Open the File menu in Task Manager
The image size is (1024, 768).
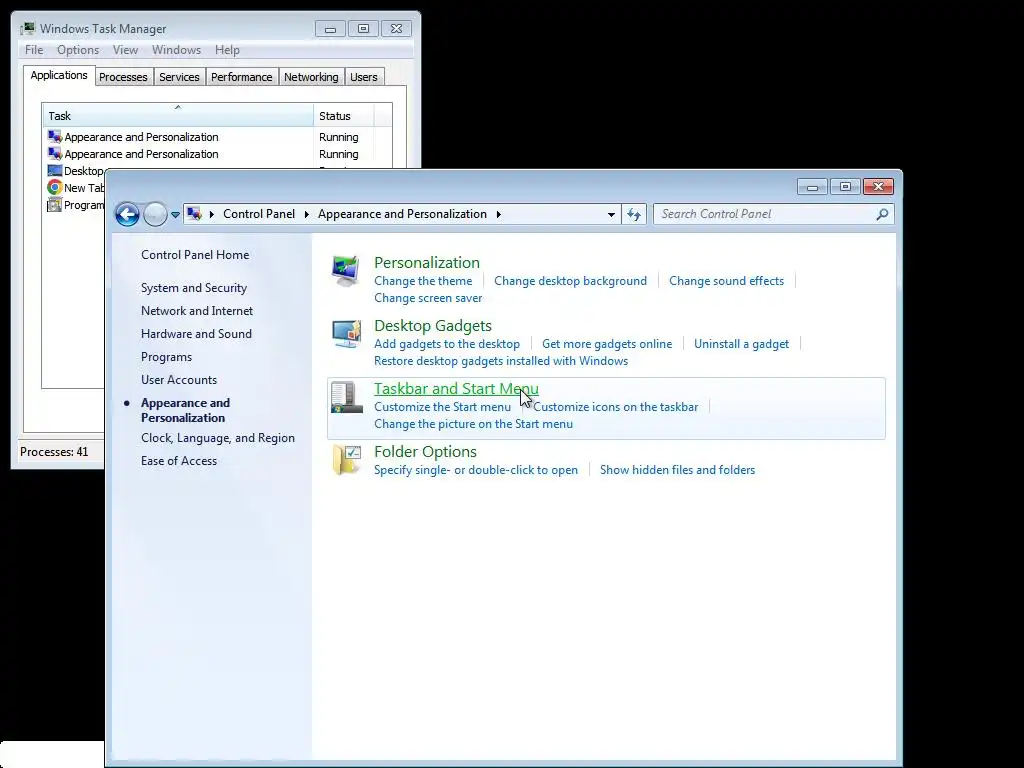pyautogui.click(x=34, y=50)
